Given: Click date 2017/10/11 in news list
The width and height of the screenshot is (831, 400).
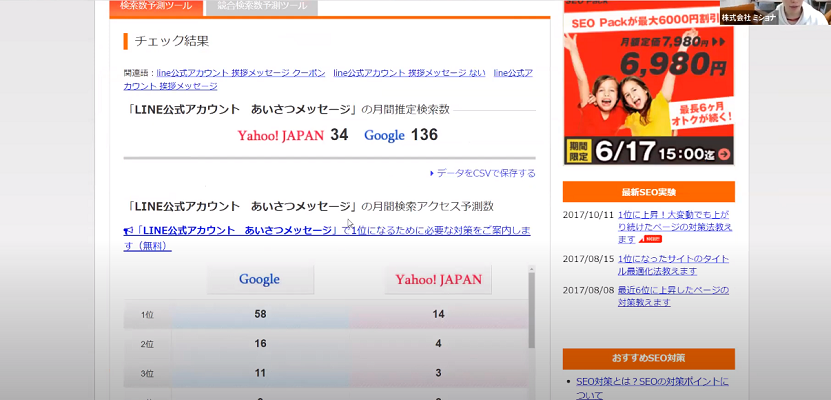Looking at the screenshot, I should pyautogui.click(x=588, y=215).
